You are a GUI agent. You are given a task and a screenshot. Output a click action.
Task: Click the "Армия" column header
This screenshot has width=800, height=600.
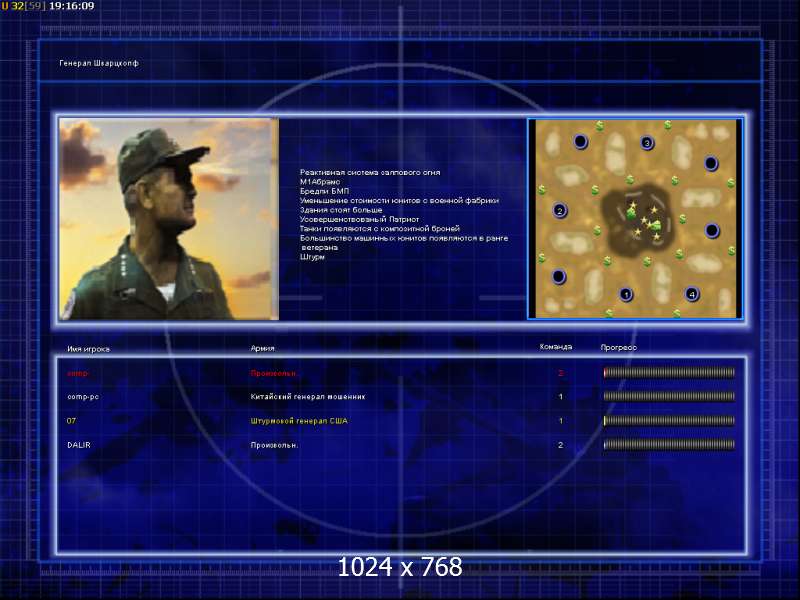(262, 348)
